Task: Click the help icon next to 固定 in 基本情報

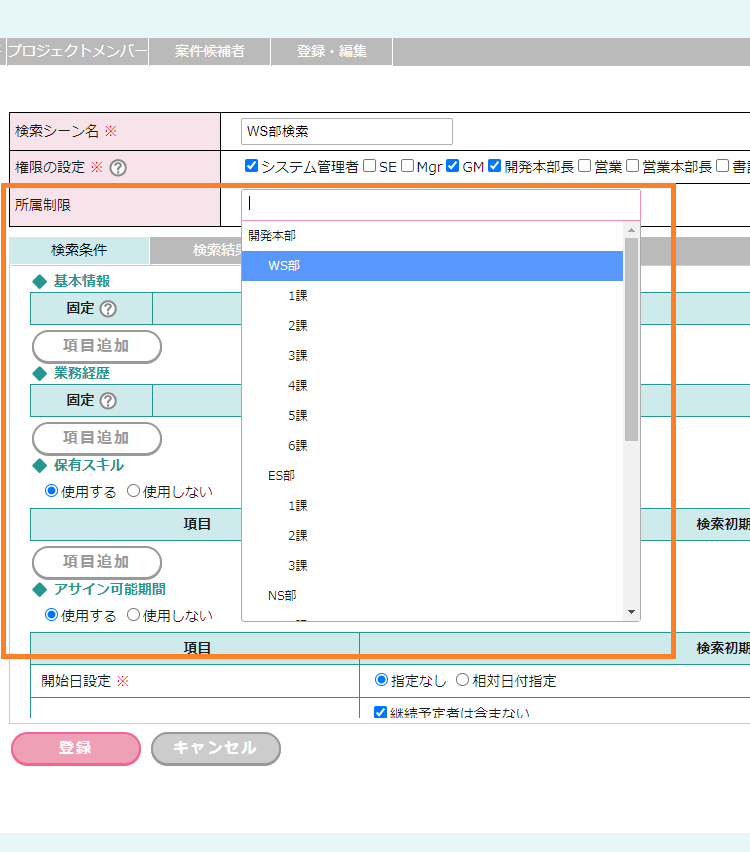Action: (x=108, y=309)
